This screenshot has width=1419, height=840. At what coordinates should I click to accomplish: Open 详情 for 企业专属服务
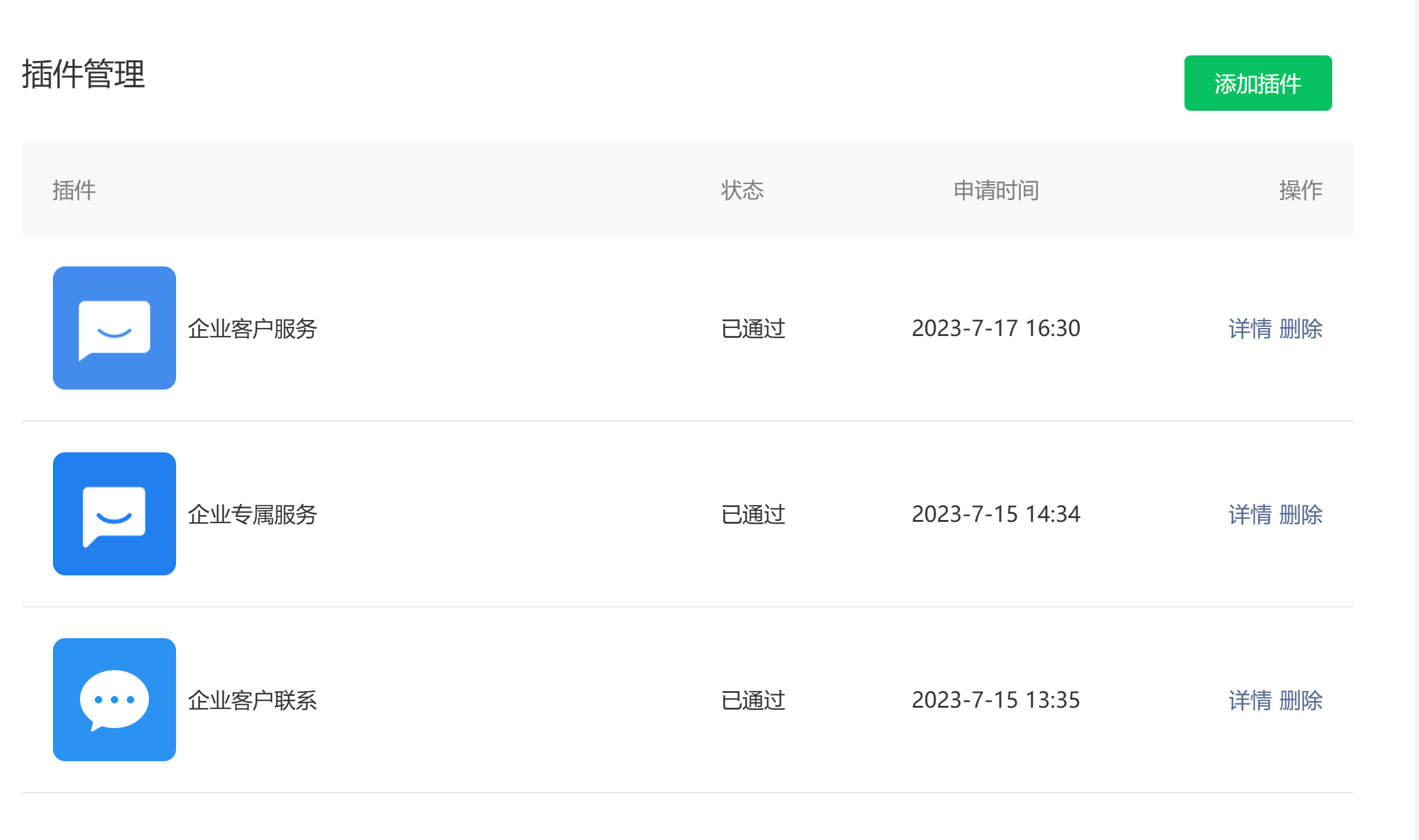point(1250,514)
